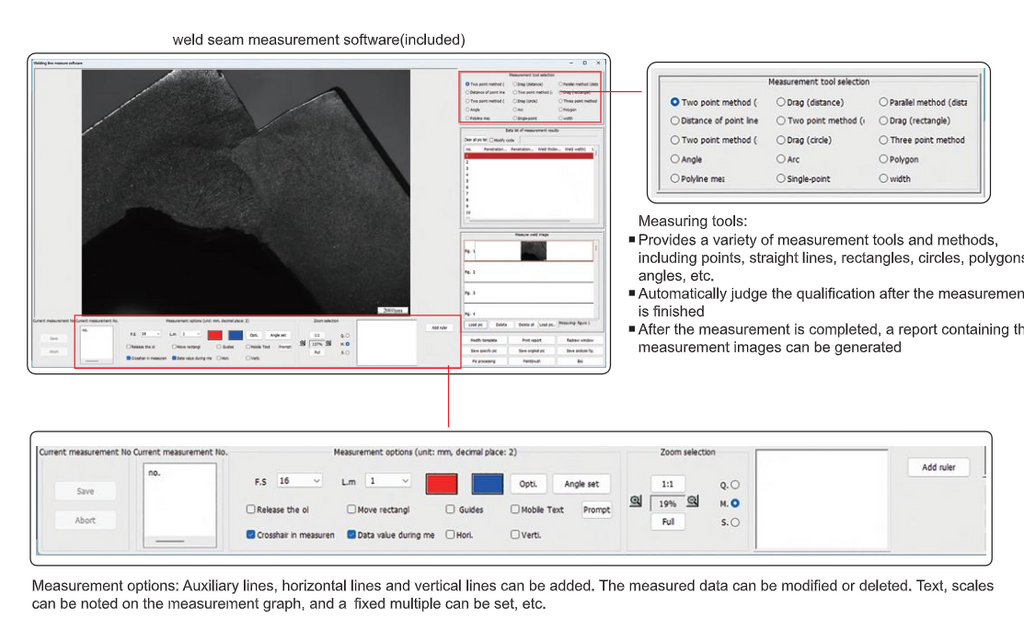Maximize the Welding line measure software window

584,63
